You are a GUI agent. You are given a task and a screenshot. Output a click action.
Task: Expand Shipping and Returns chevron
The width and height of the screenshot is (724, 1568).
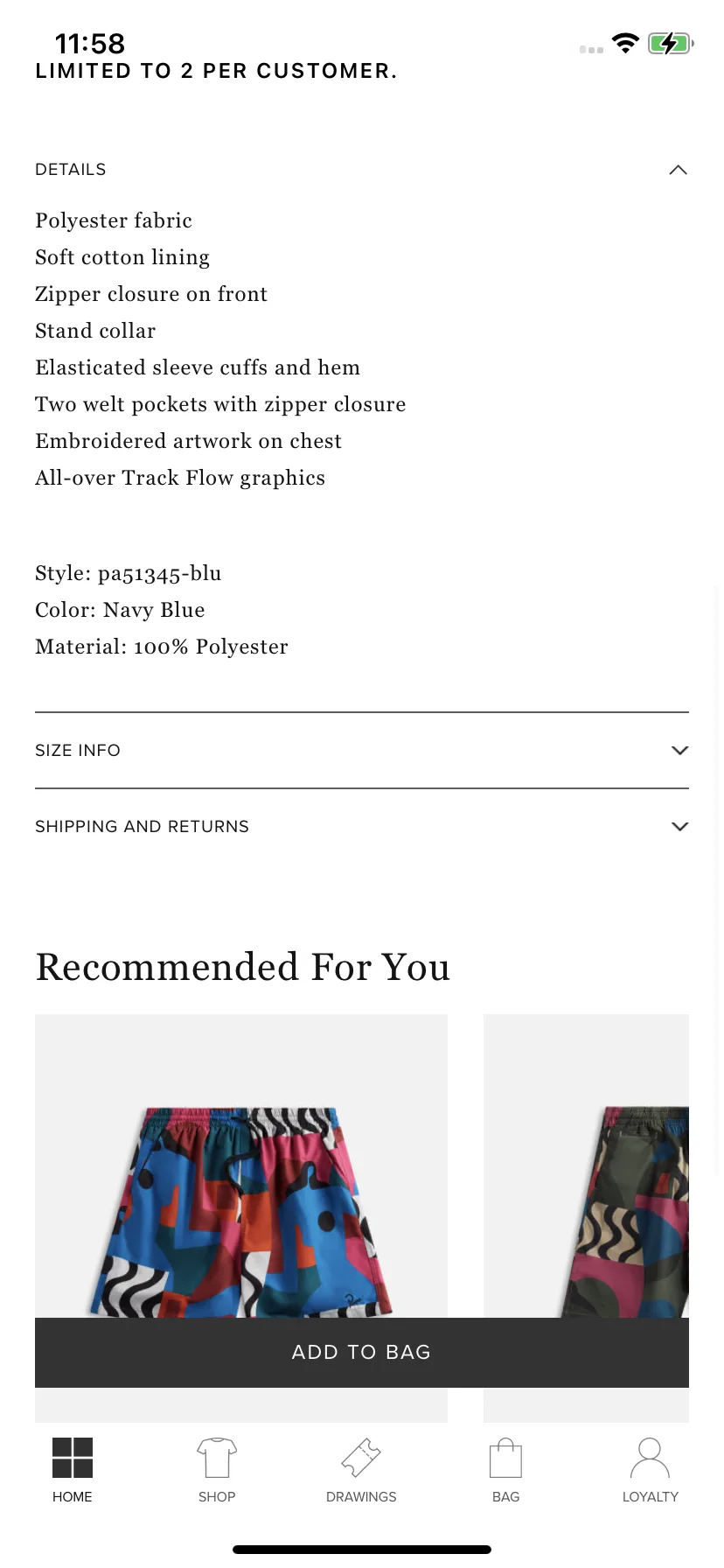pyautogui.click(x=679, y=827)
